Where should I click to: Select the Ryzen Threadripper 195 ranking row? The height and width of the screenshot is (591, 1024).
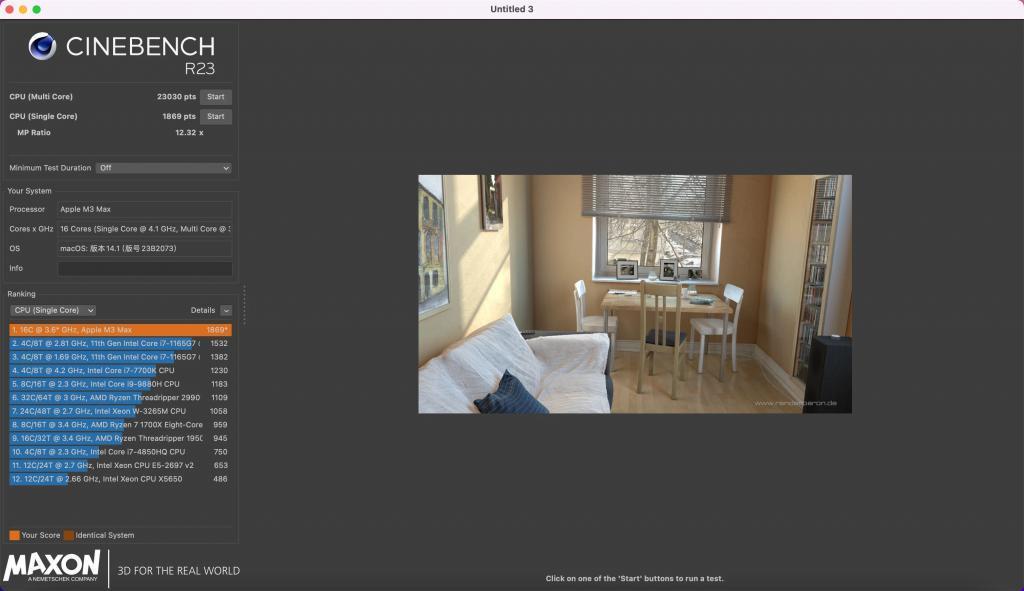[120, 438]
